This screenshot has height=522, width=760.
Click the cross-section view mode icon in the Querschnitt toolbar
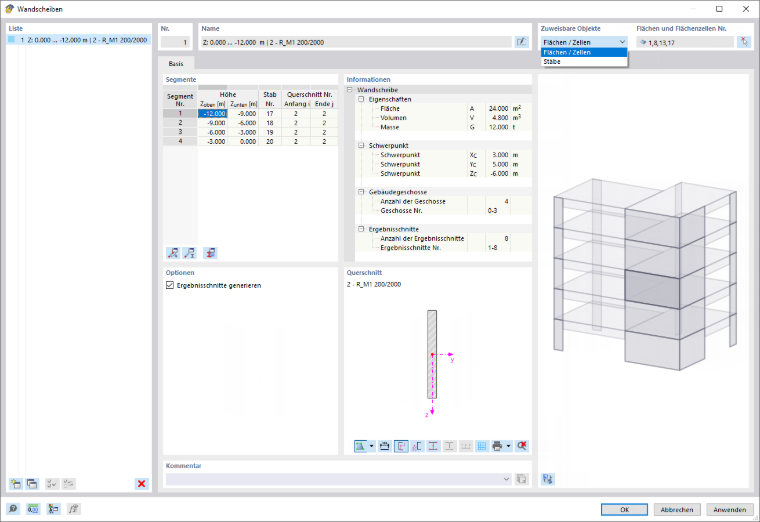[360, 446]
